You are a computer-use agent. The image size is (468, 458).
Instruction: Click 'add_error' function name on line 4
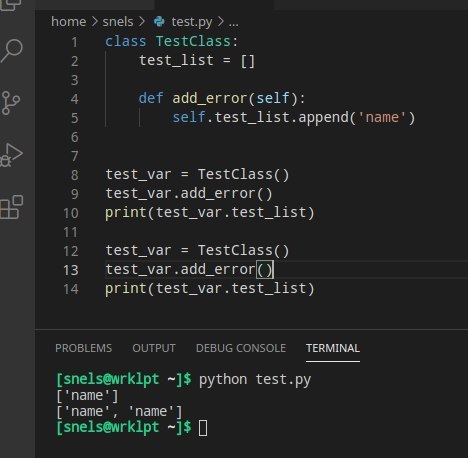pyautogui.click(x=210, y=99)
